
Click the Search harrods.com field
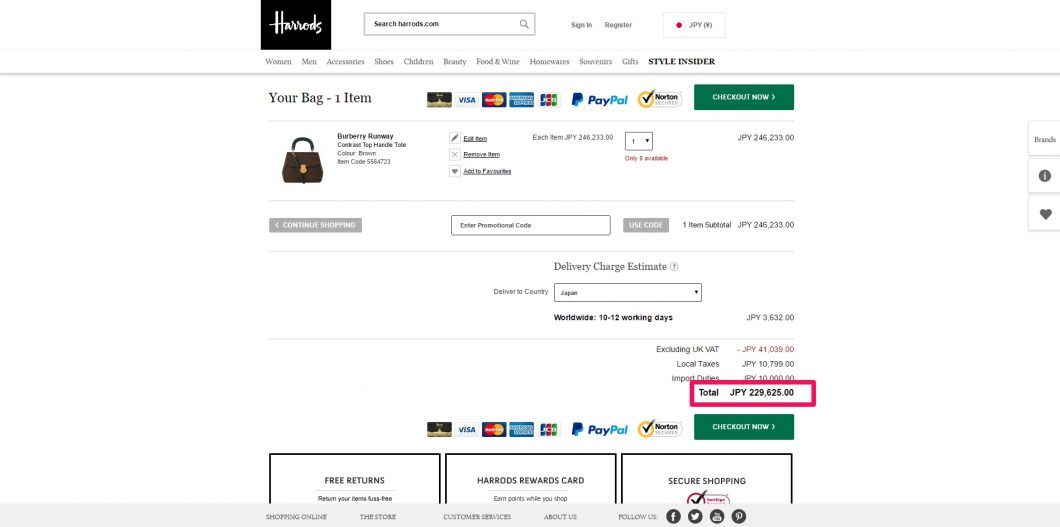449,24
